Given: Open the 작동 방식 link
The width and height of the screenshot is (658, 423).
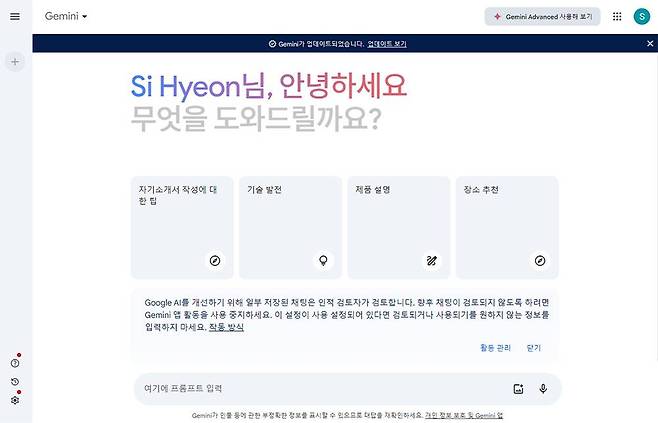Looking at the screenshot, I should 226,327.
